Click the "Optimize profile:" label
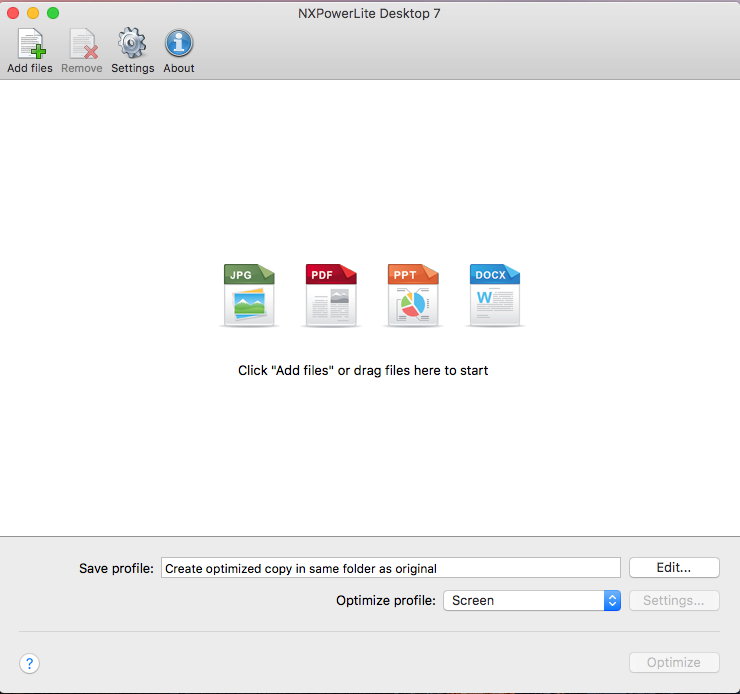Viewport: 740px width, 694px height. [x=386, y=601]
